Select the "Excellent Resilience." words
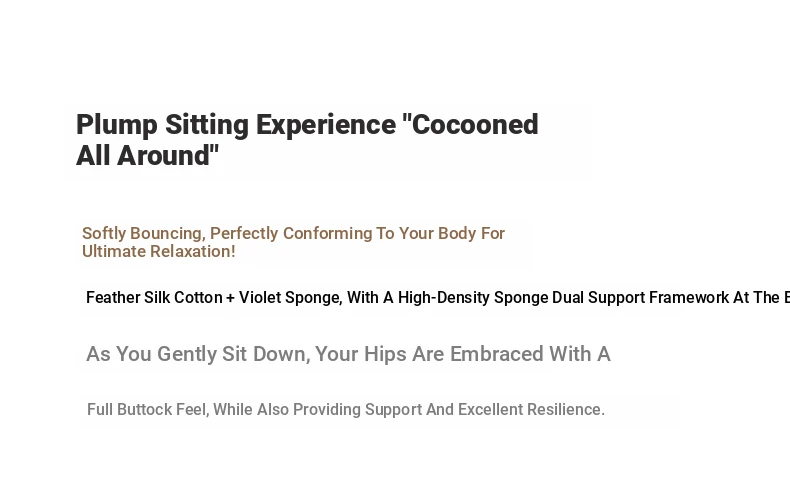 coord(531,410)
